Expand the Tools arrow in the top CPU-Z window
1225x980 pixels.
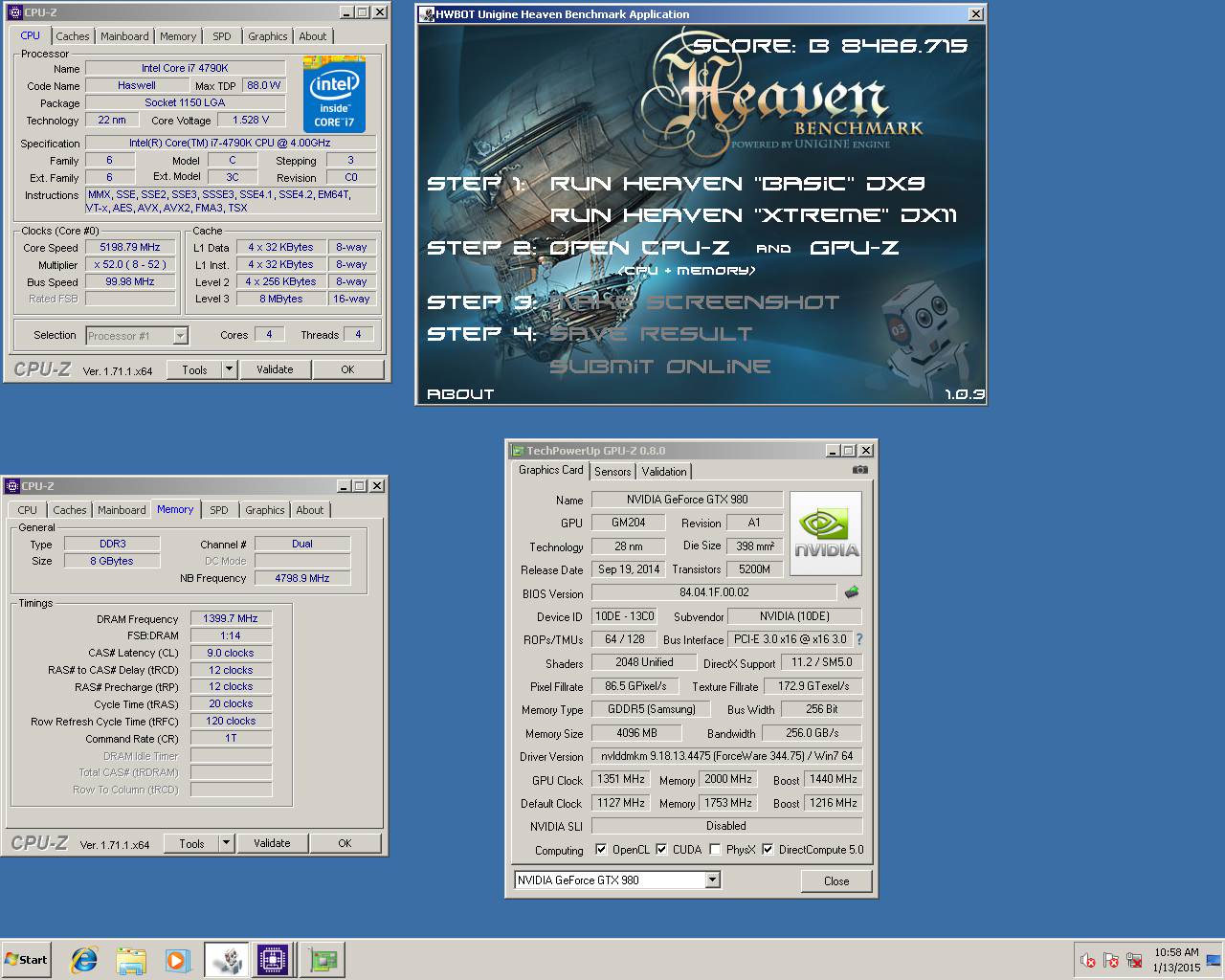pos(229,369)
